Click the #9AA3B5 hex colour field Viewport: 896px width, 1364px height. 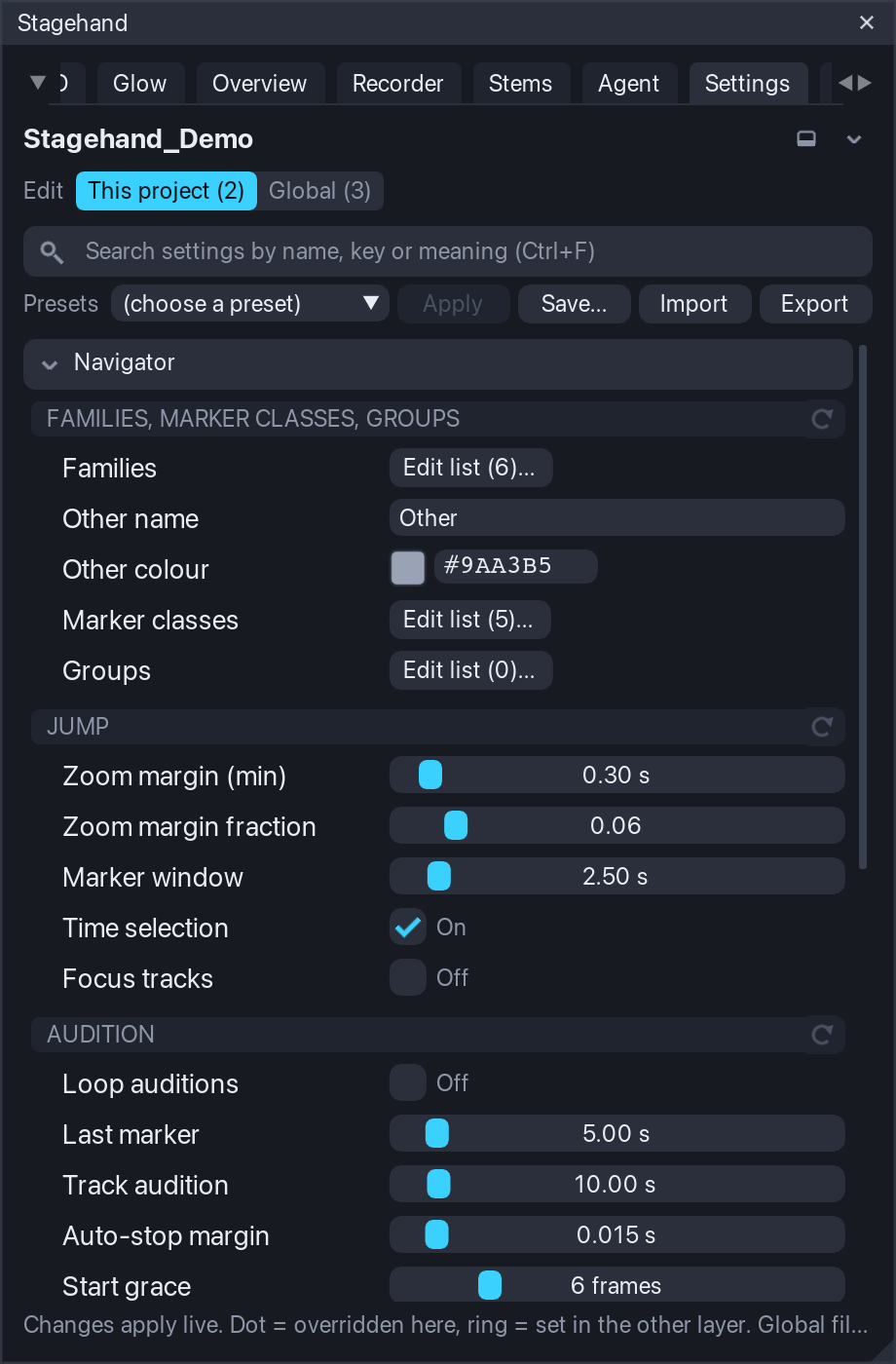tap(515, 566)
